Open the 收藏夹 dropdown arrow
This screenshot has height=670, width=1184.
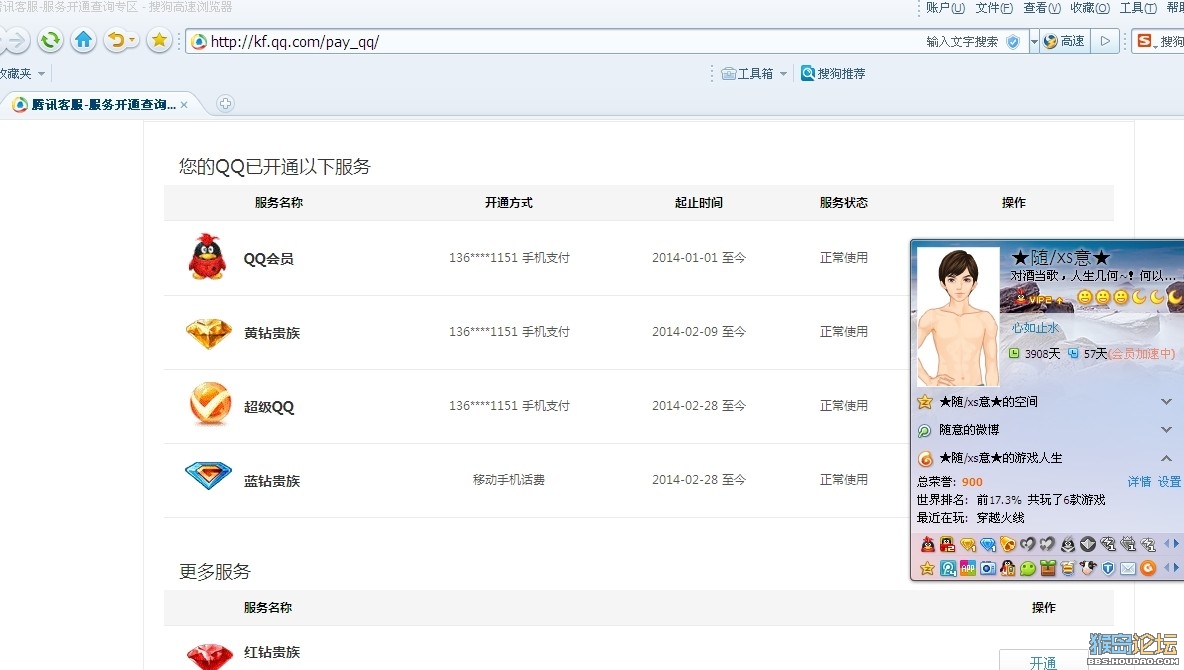tap(42, 73)
